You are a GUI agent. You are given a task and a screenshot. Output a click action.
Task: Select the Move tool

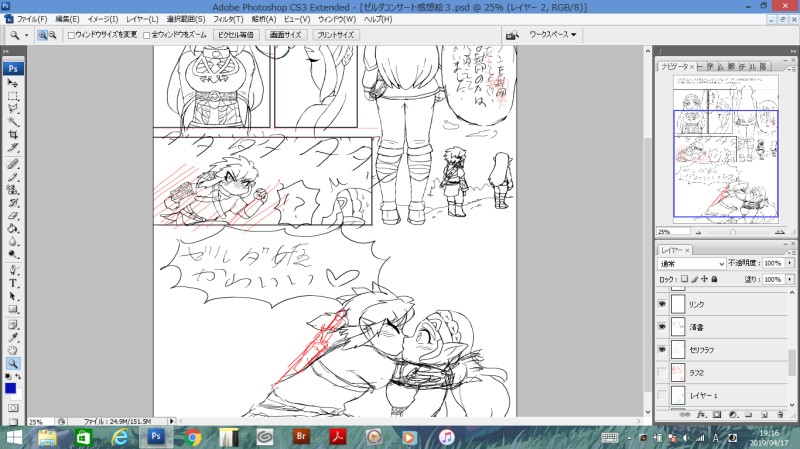(13, 83)
